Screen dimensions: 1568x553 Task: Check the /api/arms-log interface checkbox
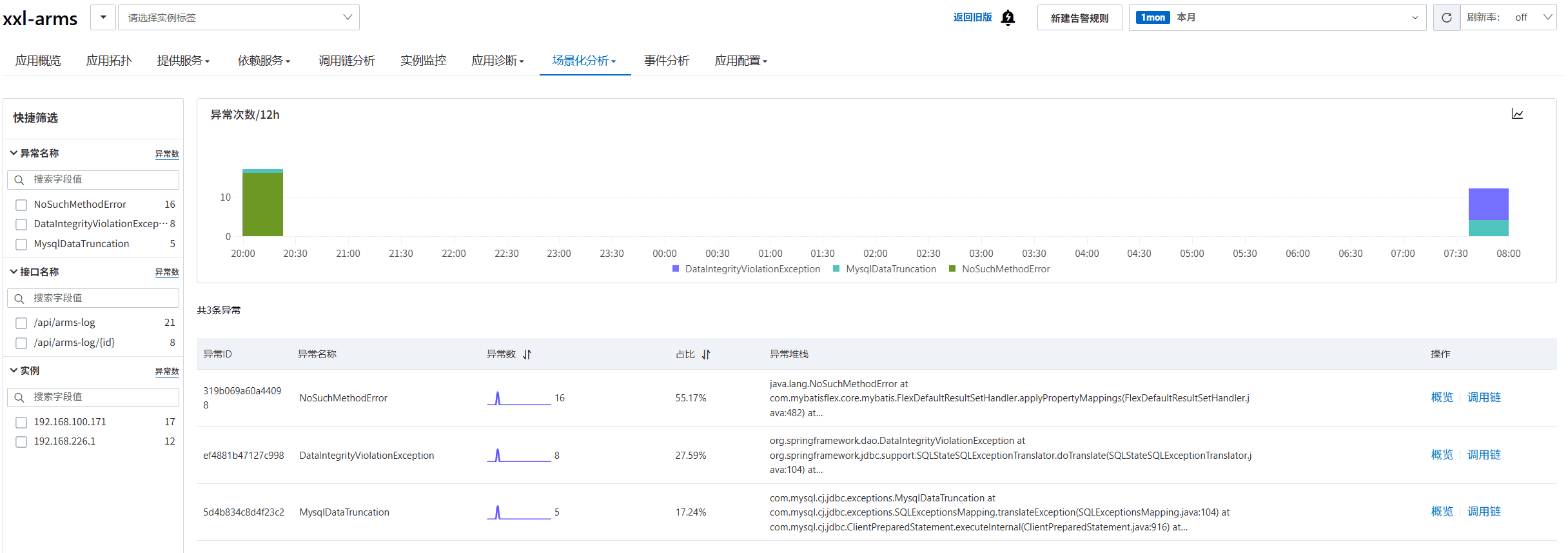(x=21, y=323)
